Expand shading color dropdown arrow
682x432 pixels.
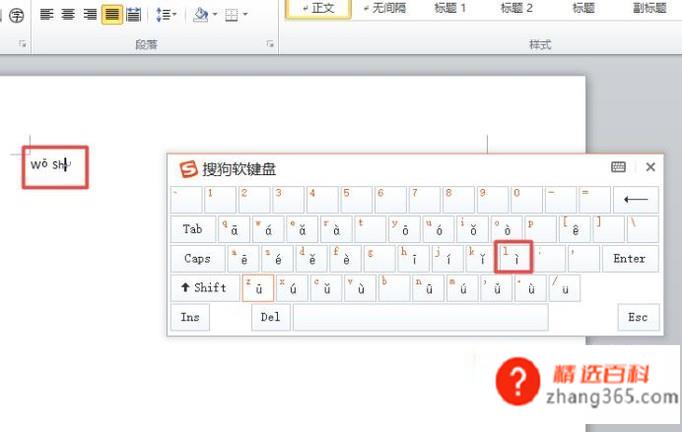click(215, 15)
